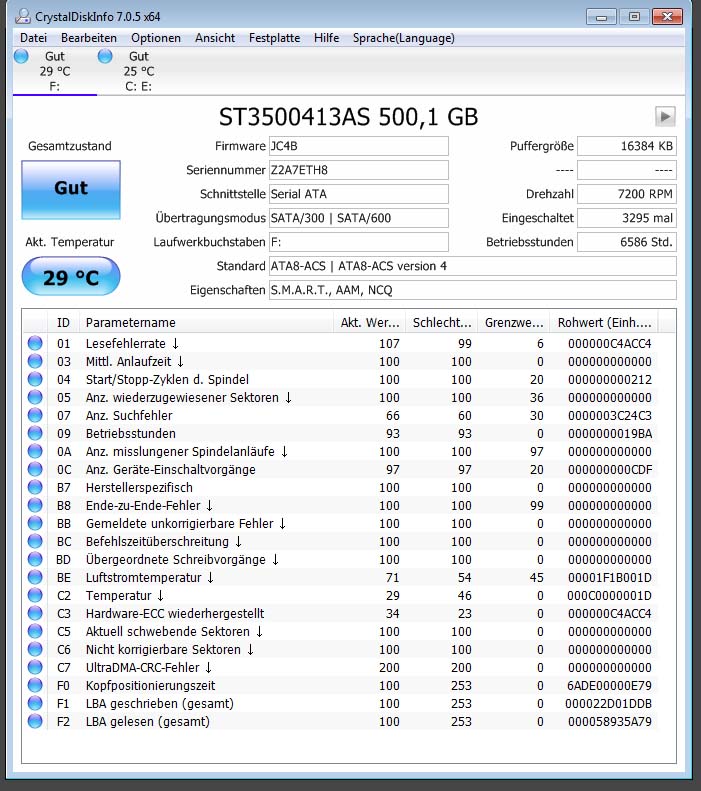701x791 pixels.
Task: Open the Festplatte menu
Action: pyautogui.click(x=274, y=38)
